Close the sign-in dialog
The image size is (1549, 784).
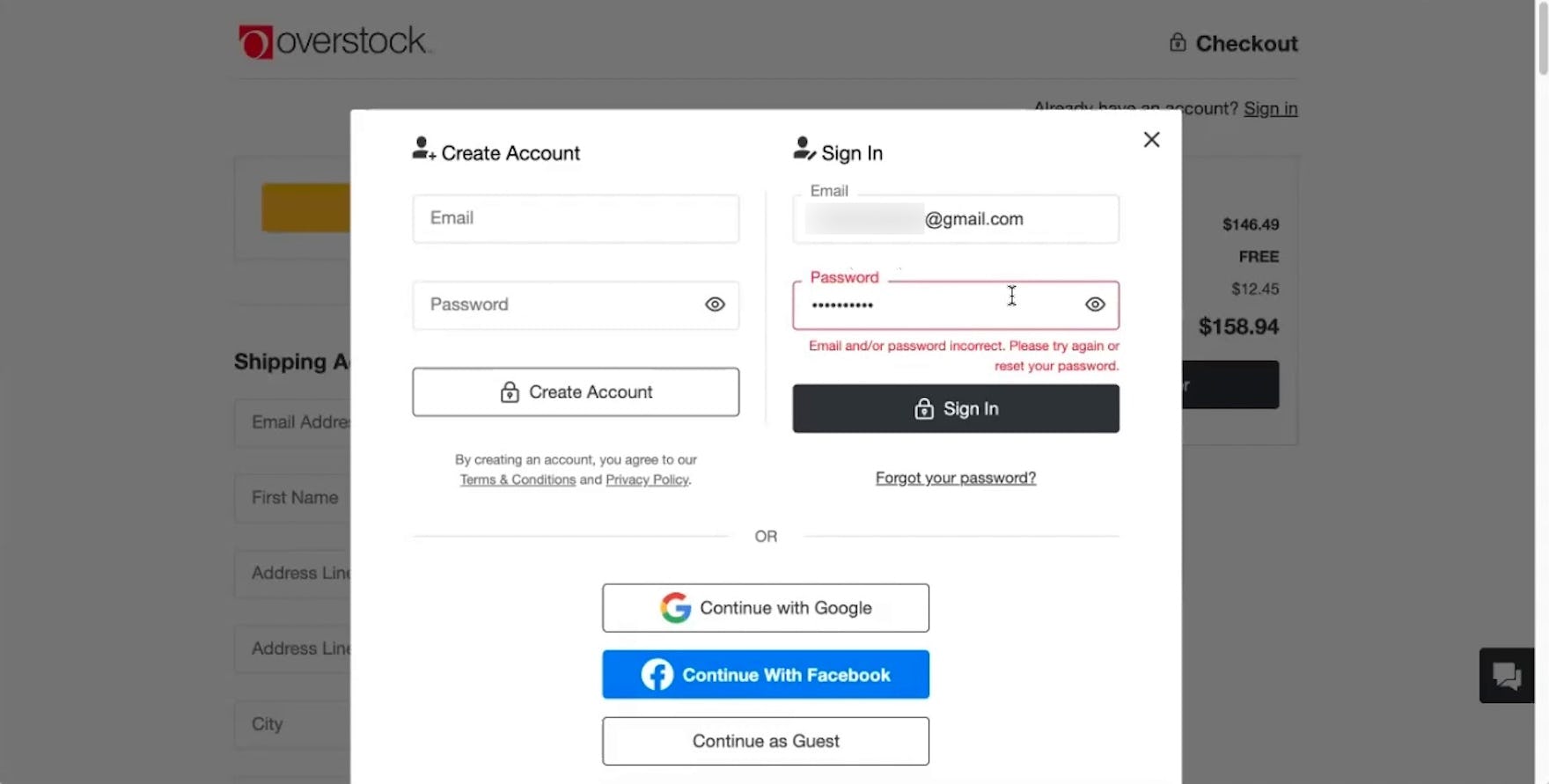[1151, 140]
